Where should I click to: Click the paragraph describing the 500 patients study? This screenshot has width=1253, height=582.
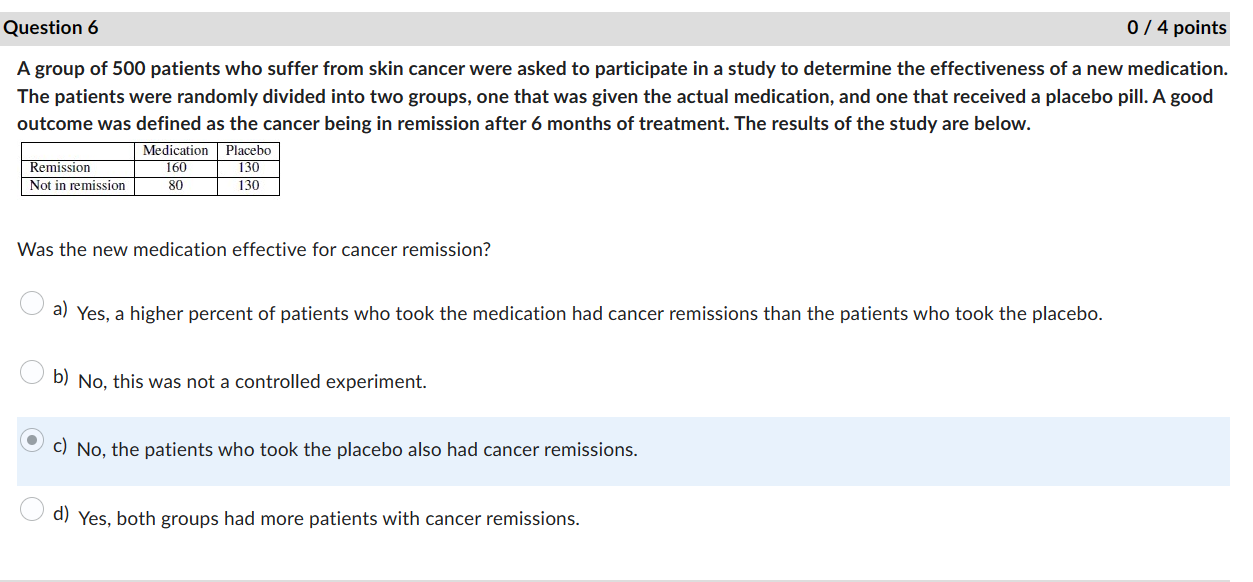622,97
